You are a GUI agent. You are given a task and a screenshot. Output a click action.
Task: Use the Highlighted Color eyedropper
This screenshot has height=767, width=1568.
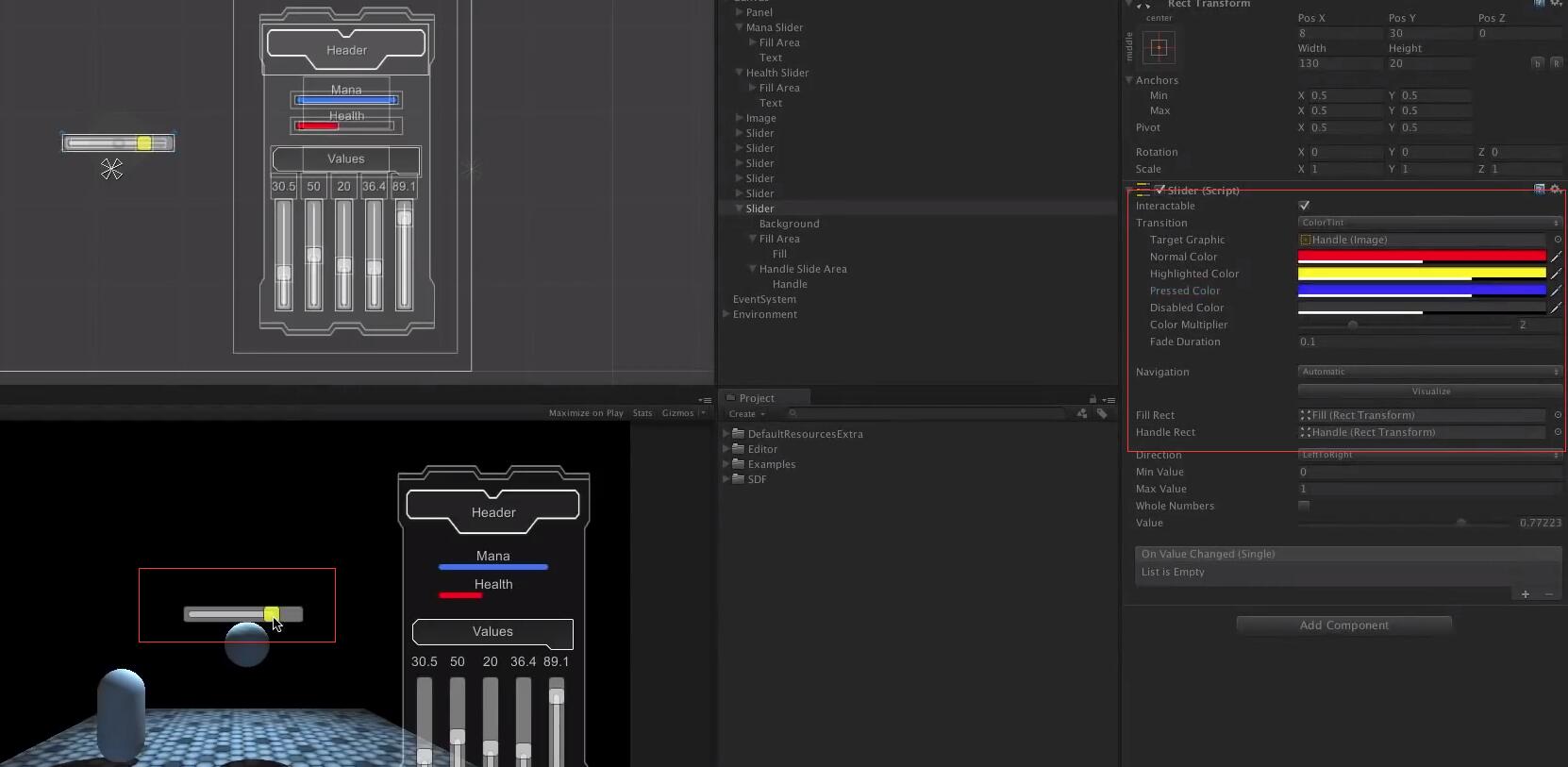click(1557, 274)
